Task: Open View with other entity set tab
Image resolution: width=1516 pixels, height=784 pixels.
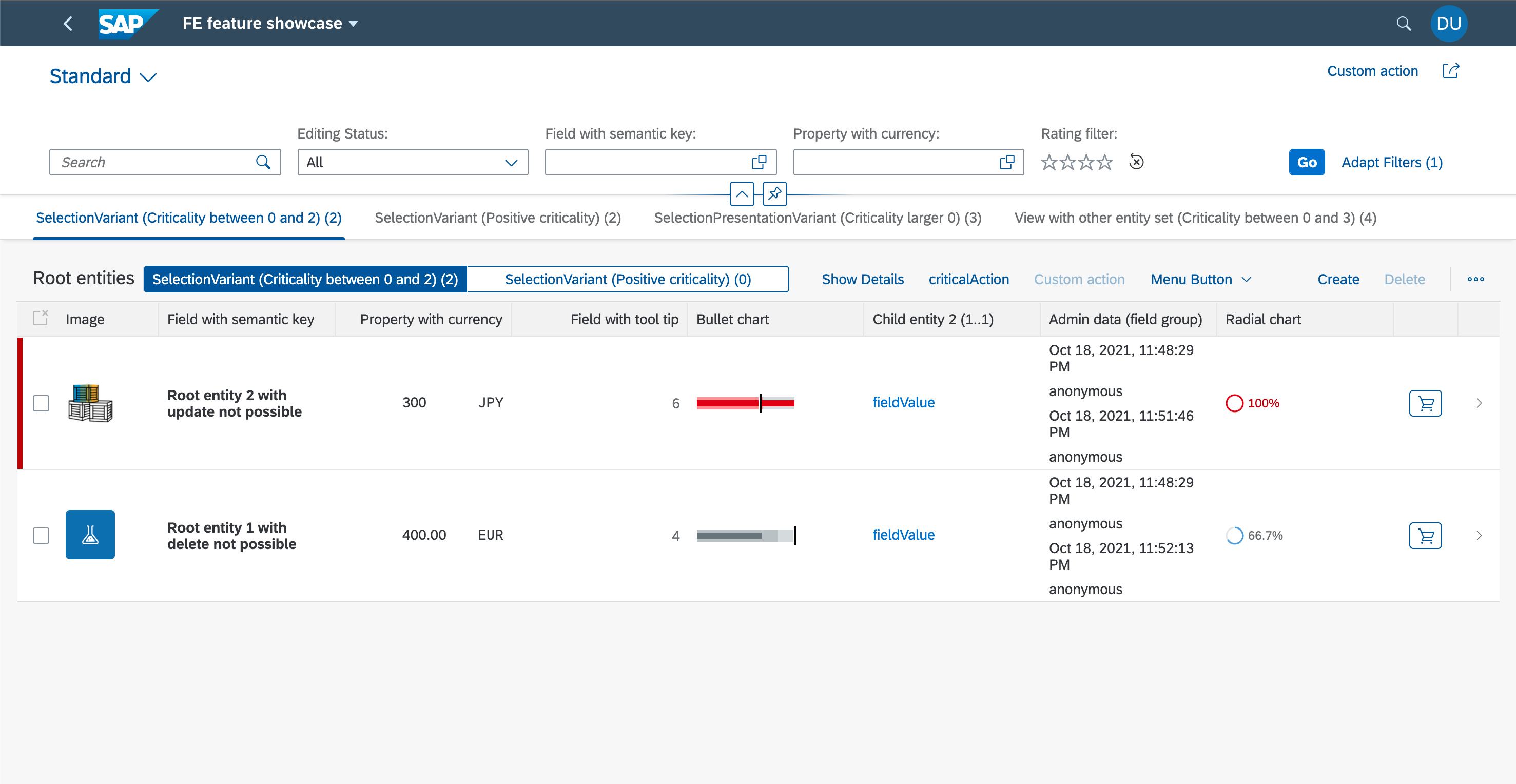Action: click(1195, 218)
